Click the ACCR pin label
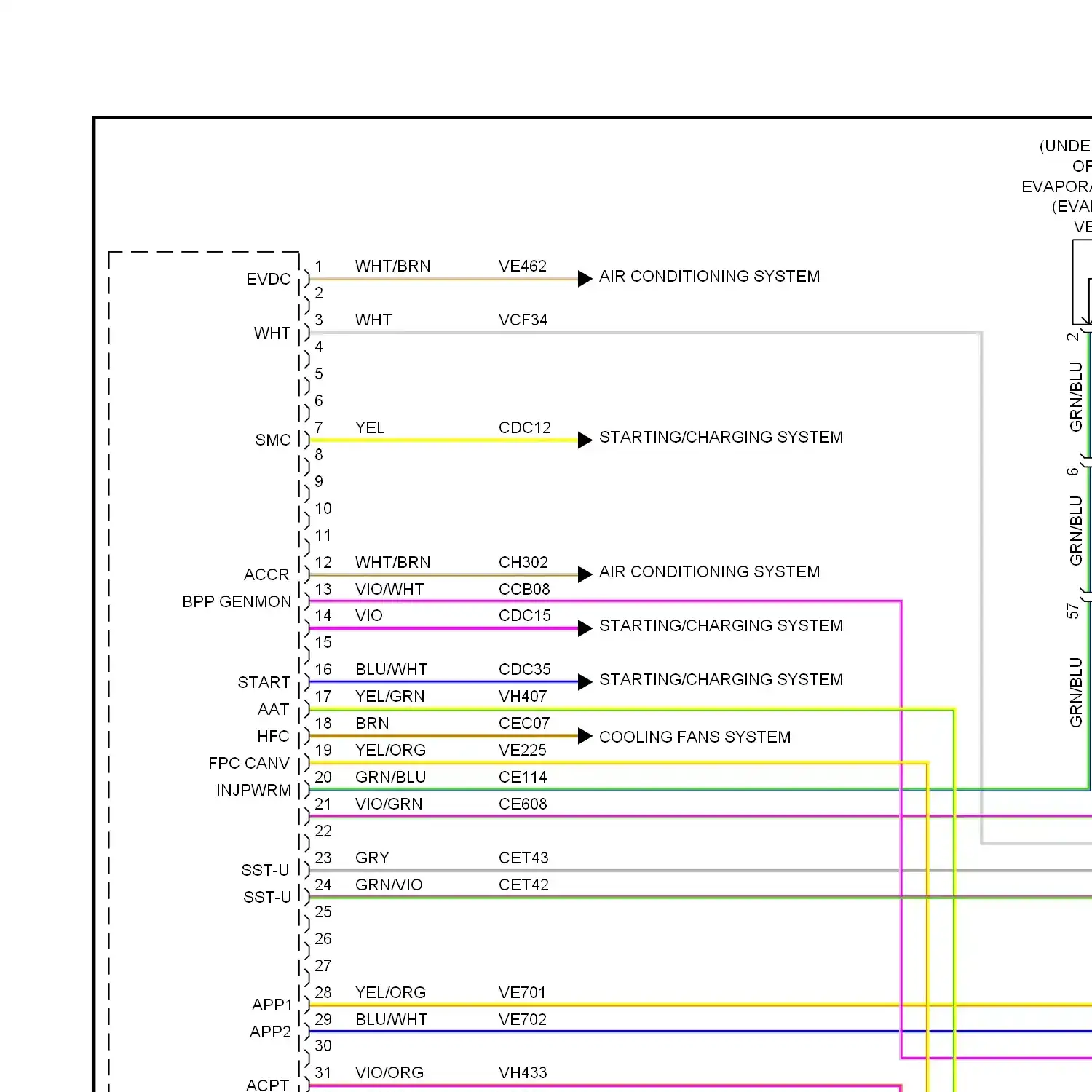This screenshot has width=1092, height=1092. tap(266, 575)
